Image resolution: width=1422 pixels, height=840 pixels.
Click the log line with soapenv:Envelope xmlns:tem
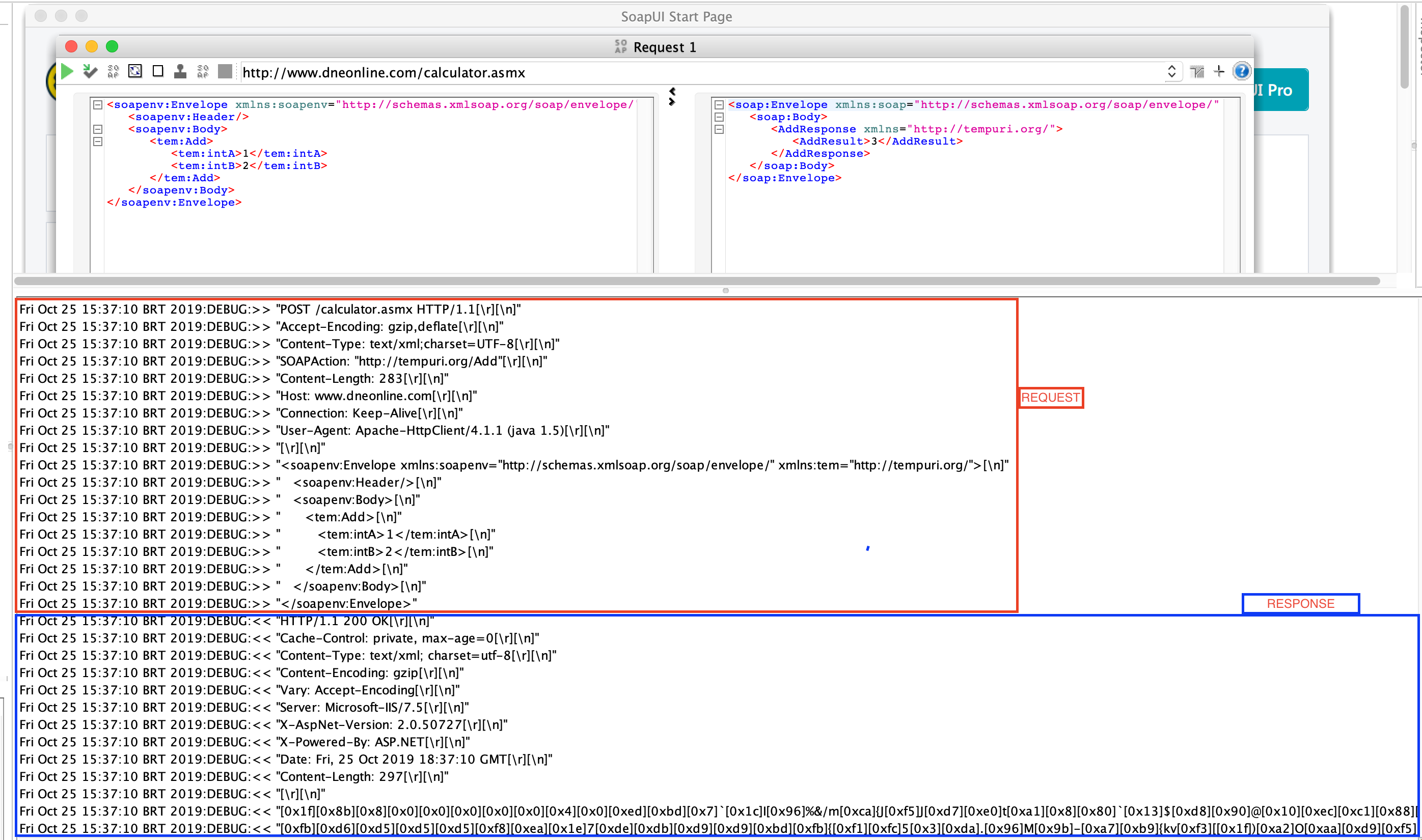pos(514,465)
